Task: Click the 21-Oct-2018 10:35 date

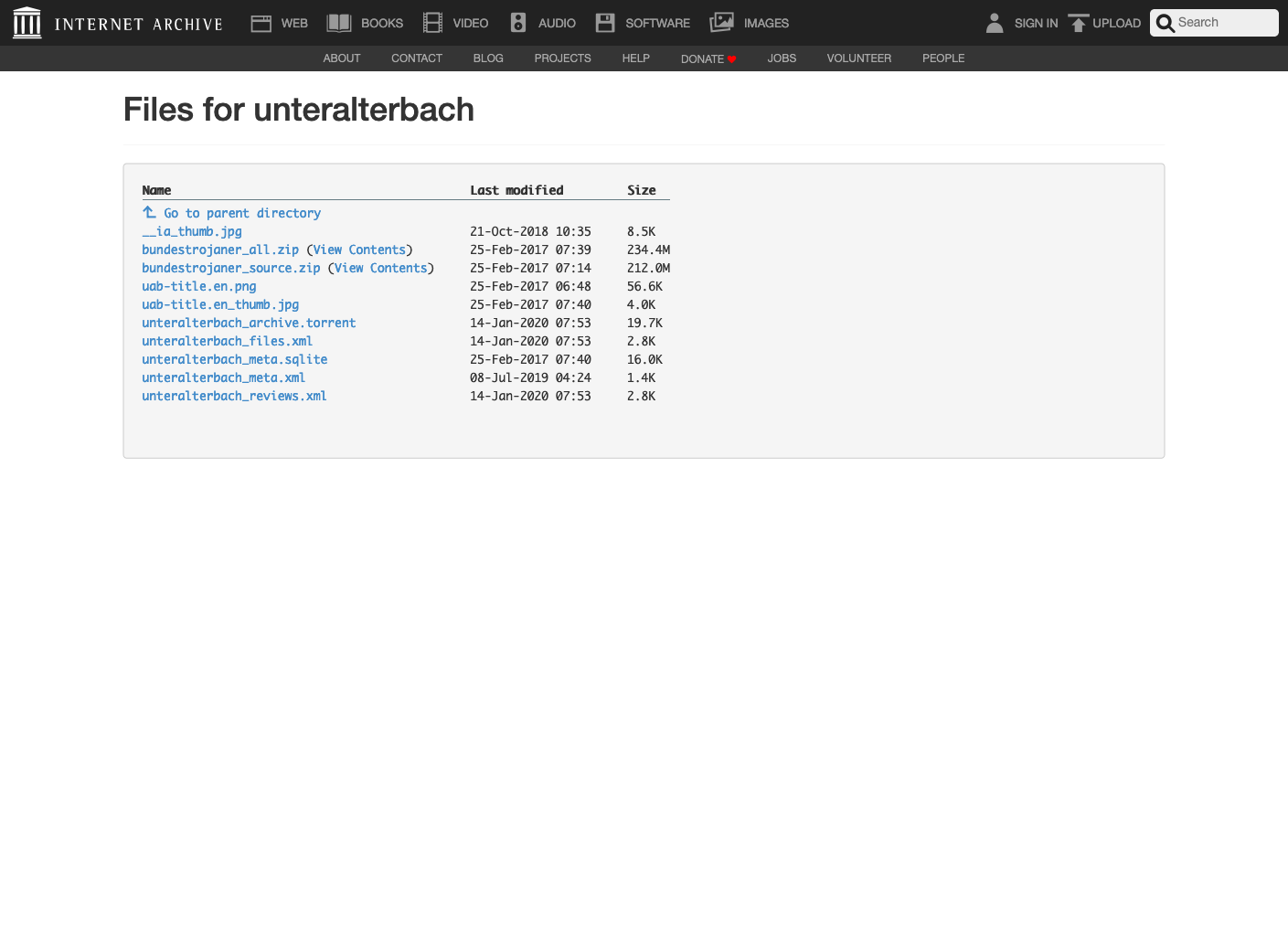Action: (530, 231)
